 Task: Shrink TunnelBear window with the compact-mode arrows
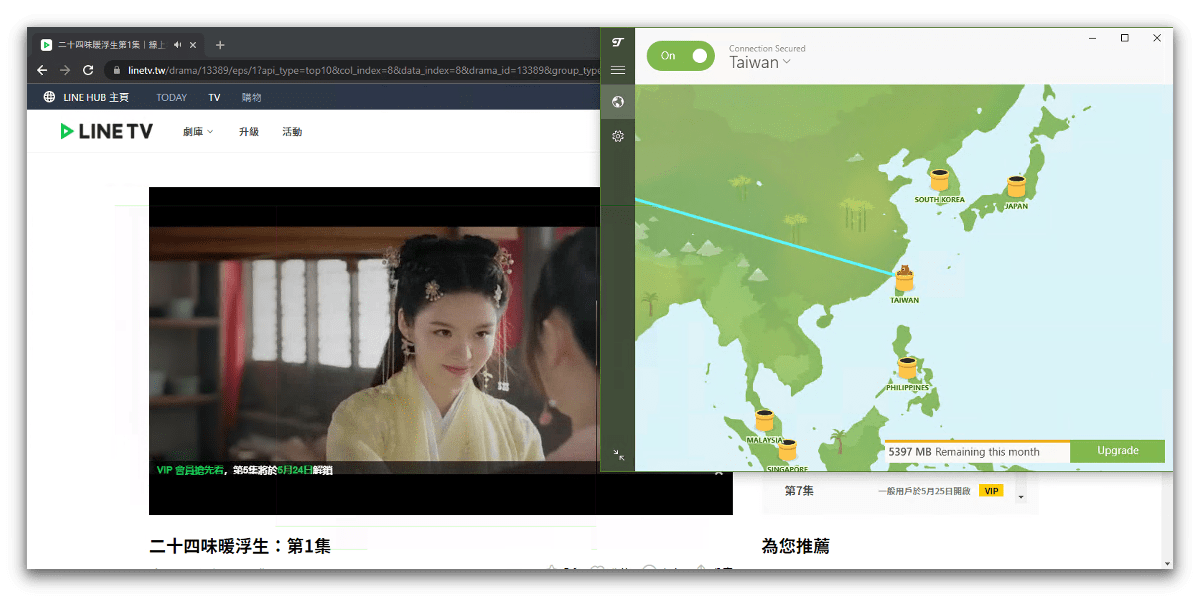[618, 455]
